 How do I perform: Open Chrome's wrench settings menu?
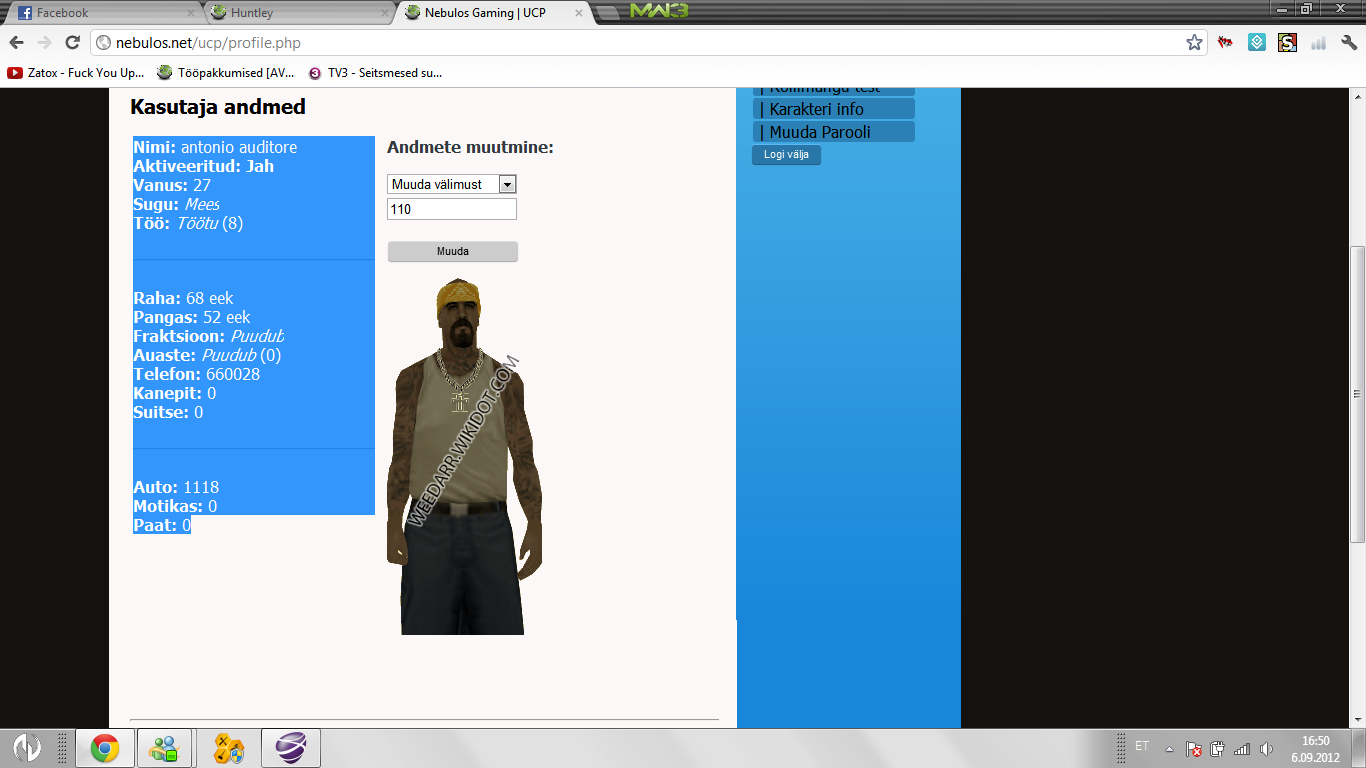1348,43
